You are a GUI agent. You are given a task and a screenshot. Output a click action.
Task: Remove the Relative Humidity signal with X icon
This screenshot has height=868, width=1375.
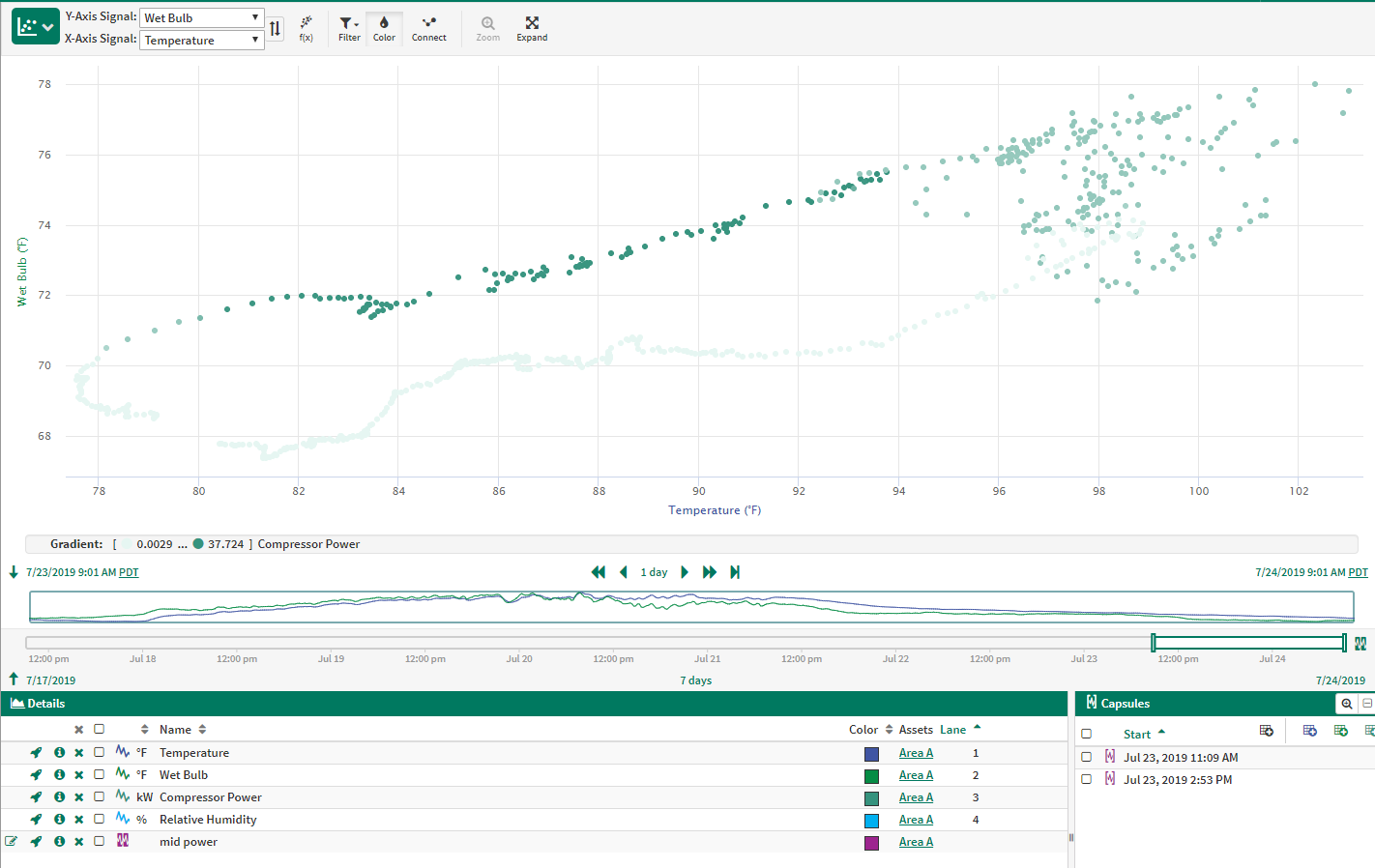point(79,820)
